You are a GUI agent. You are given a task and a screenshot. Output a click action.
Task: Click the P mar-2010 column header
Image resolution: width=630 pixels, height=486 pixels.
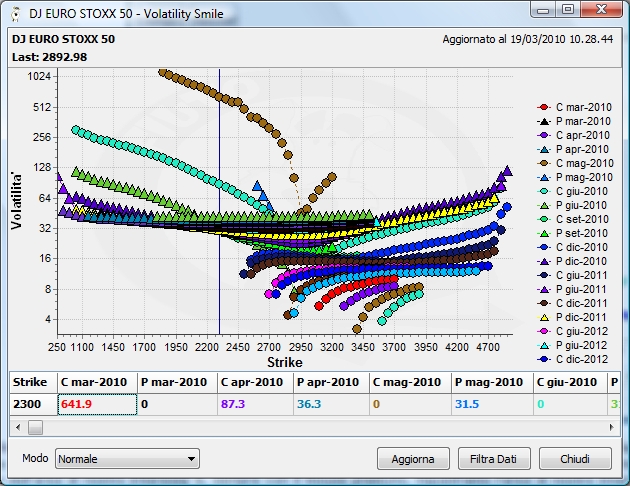click(177, 382)
